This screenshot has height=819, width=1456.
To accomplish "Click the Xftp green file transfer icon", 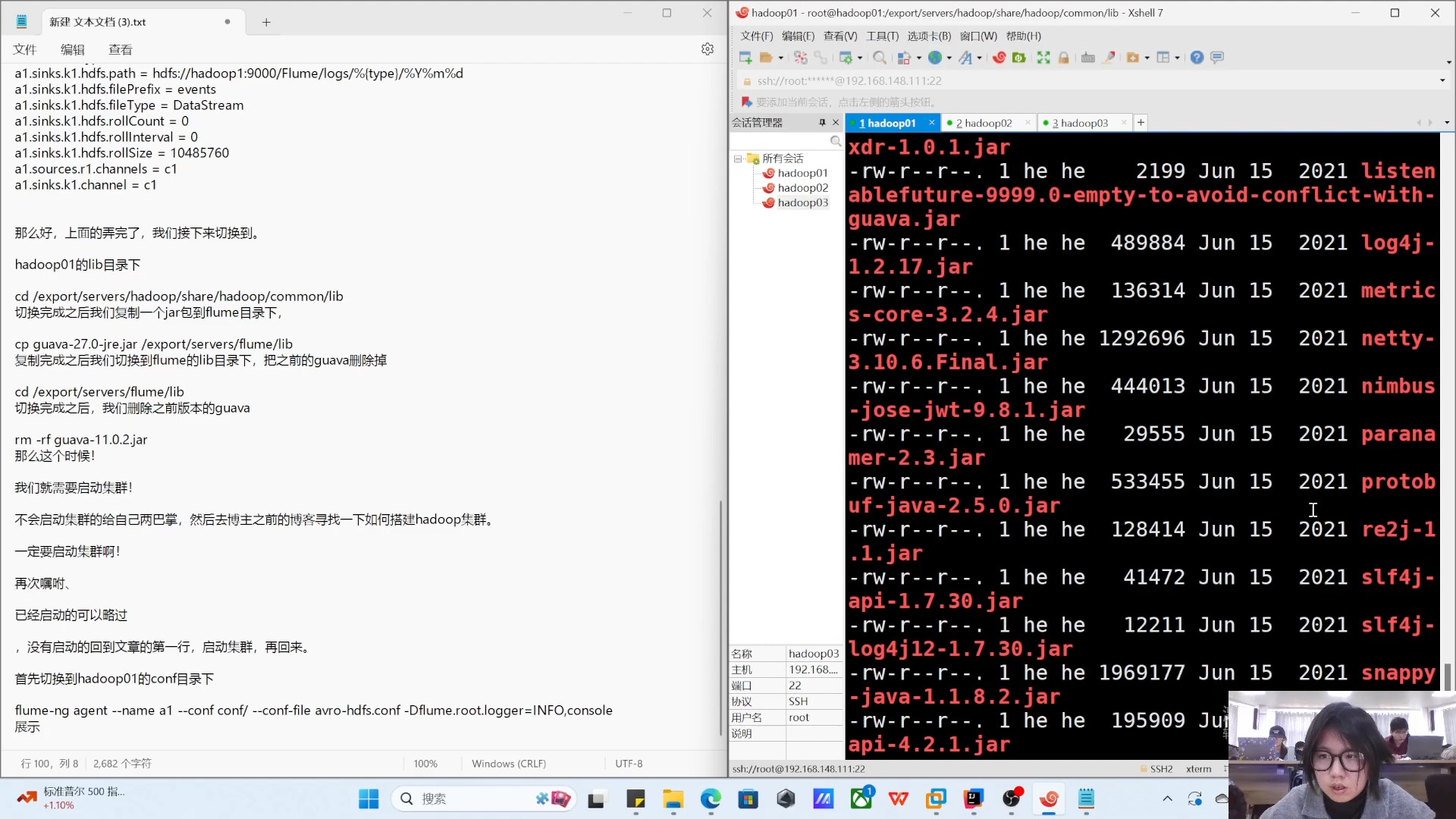I will click(x=1019, y=58).
